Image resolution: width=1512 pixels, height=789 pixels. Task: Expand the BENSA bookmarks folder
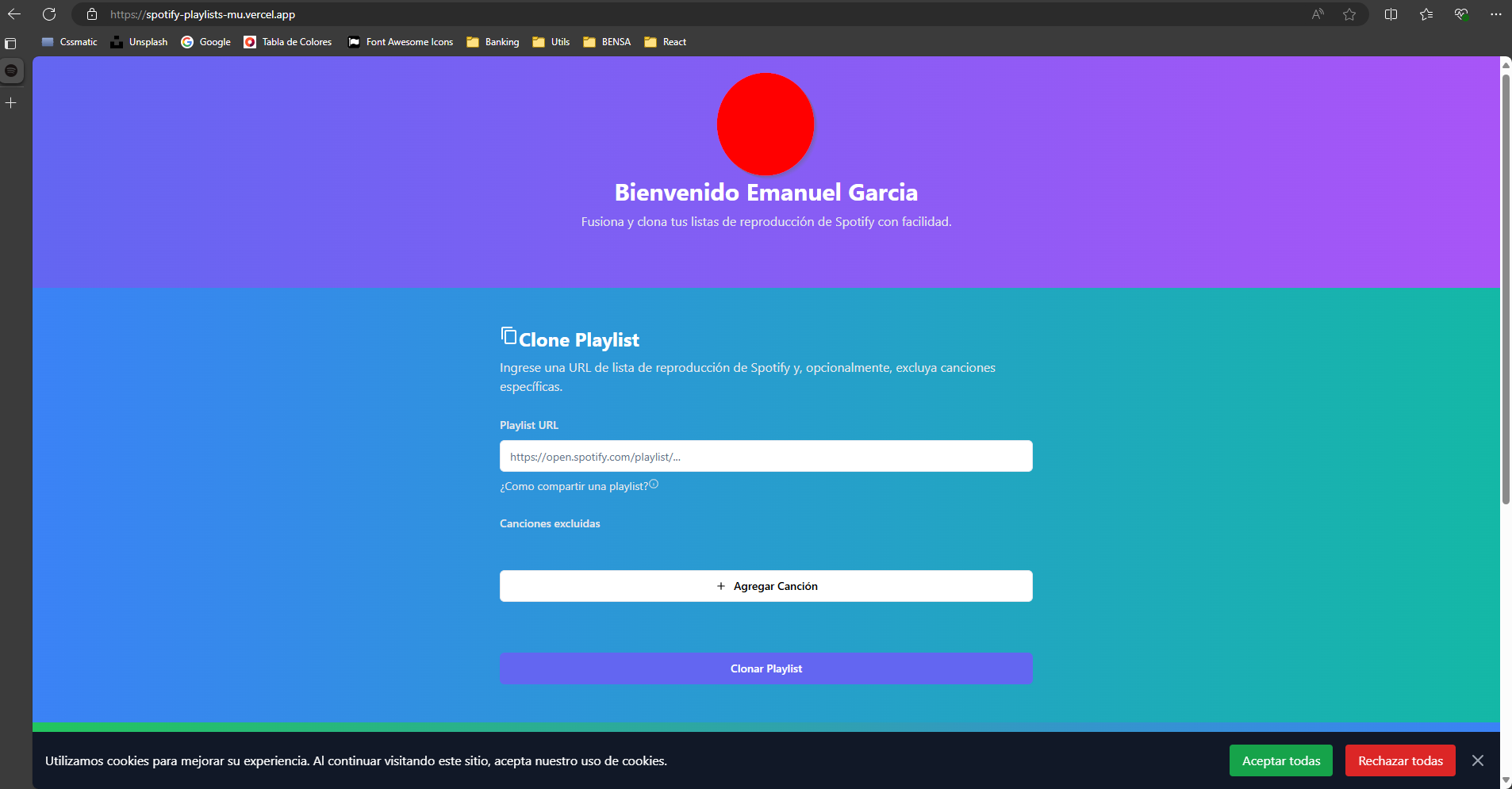(607, 42)
